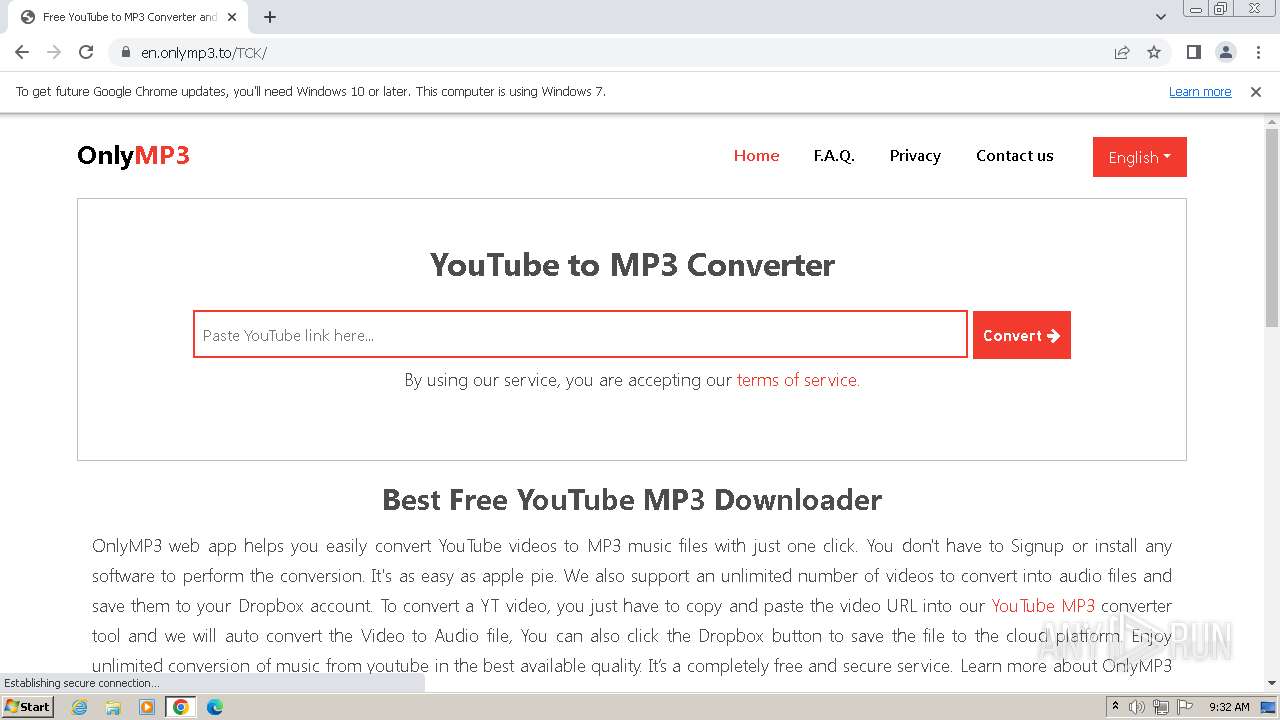Focus the Paste YouTube link input field

[x=580, y=335]
